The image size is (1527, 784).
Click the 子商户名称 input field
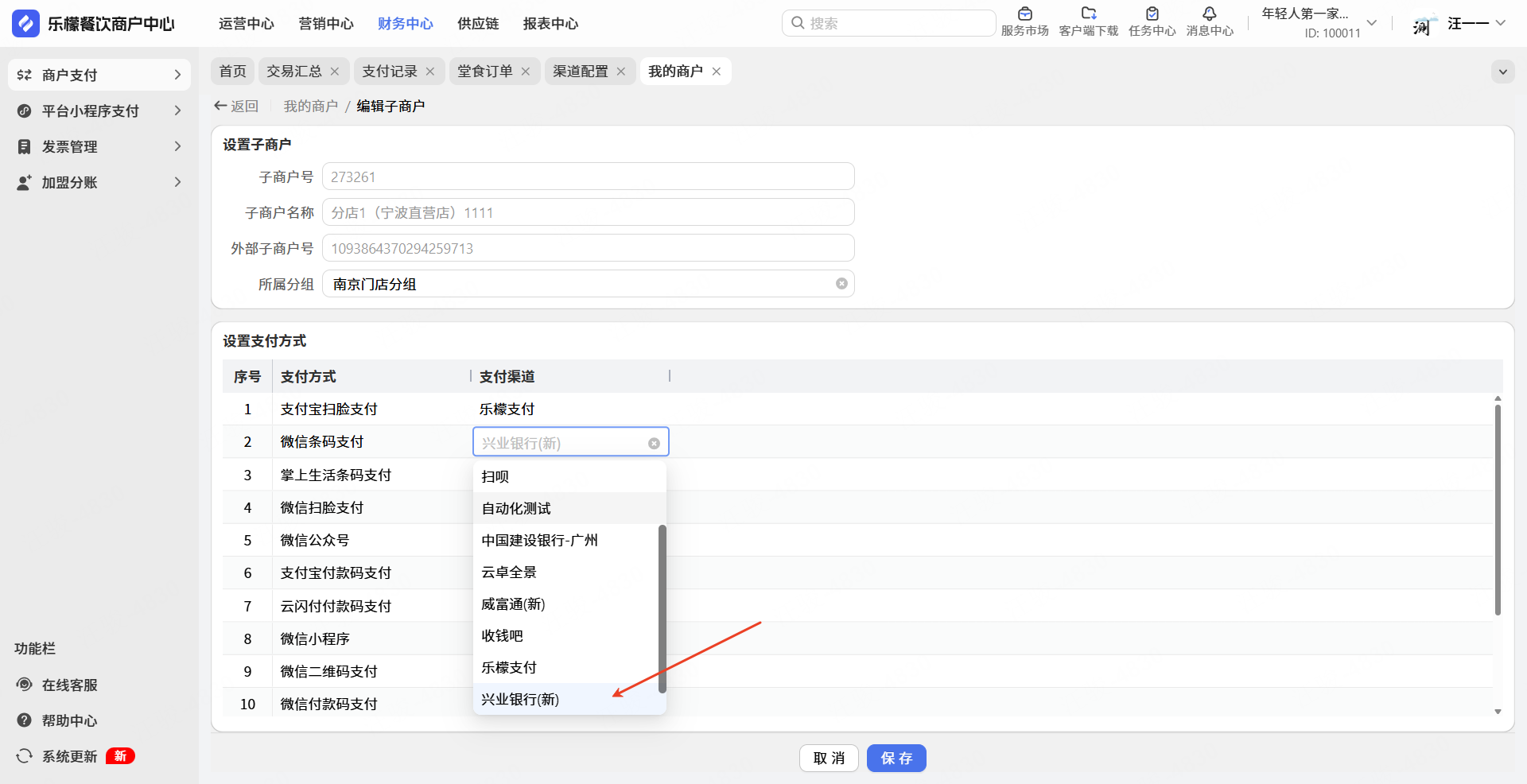(x=588, y=212)
